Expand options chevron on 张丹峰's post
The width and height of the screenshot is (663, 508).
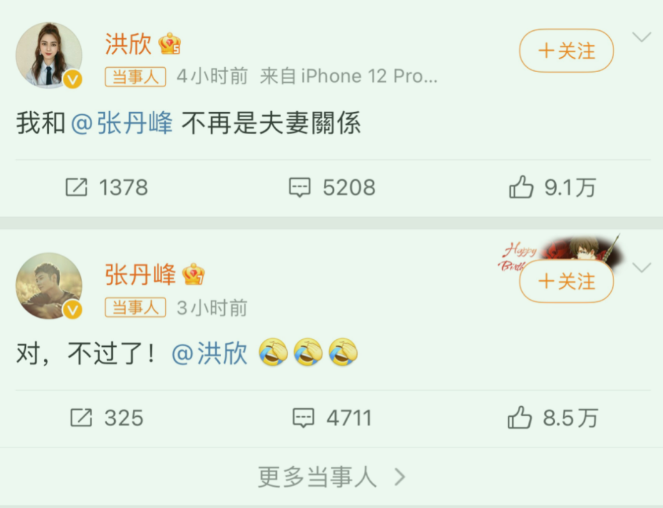(641, 268)
